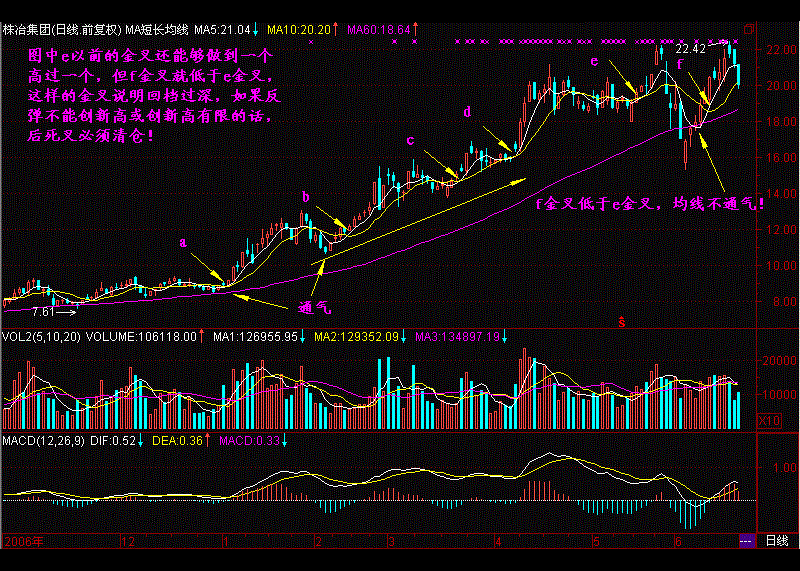800x571 pixels.
Task: Click the MA60:18.64 indicator value
Action: (x=379, y=30)
